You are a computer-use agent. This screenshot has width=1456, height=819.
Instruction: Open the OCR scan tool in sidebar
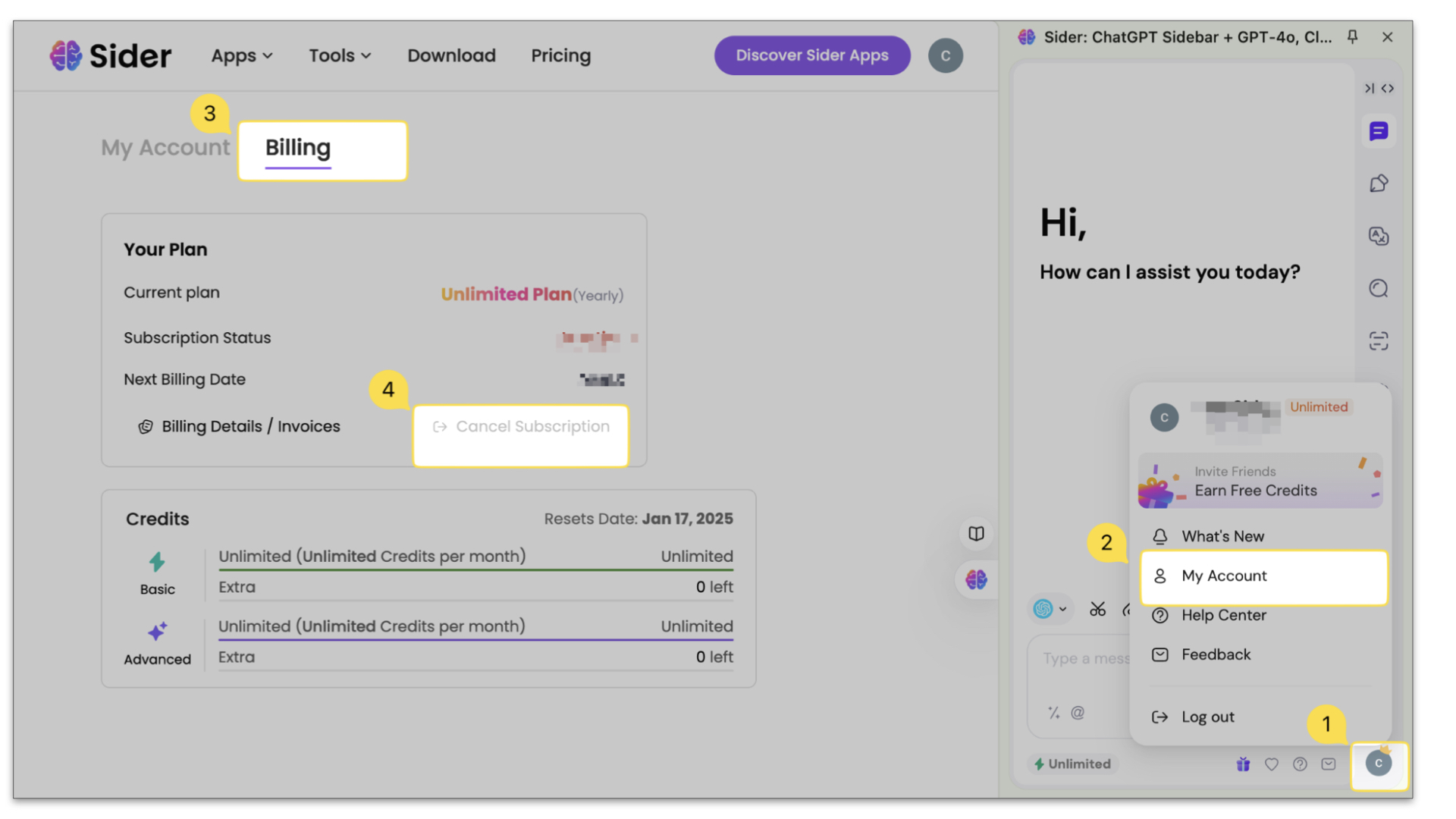1379,340
